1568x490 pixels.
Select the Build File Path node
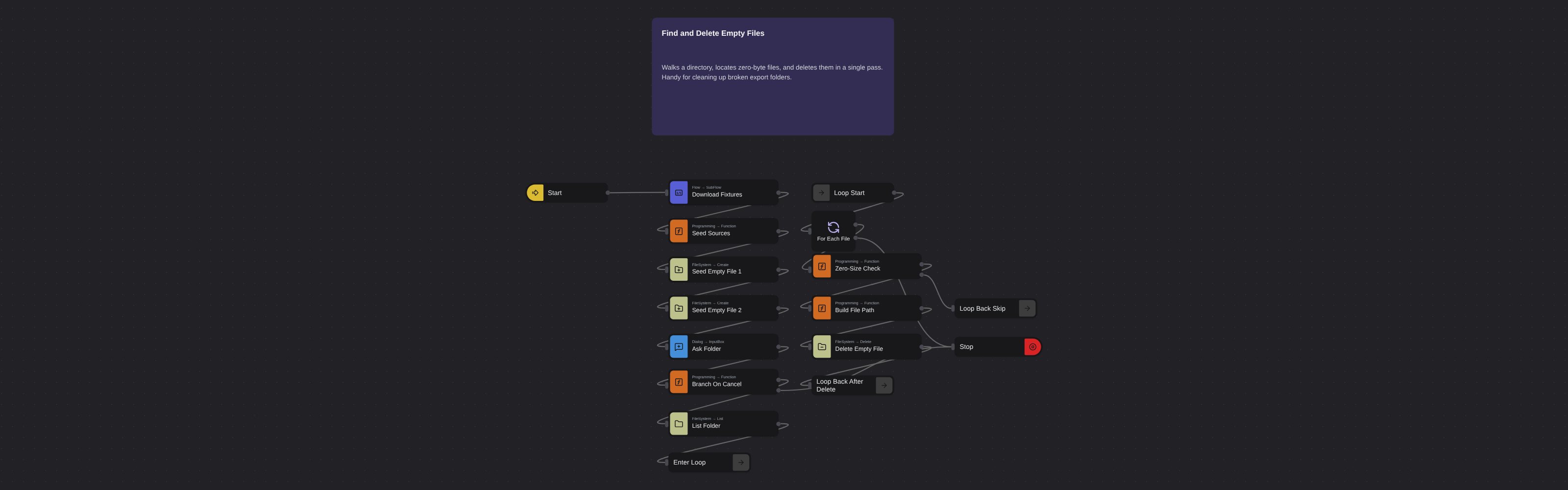(x=867, y=308)
